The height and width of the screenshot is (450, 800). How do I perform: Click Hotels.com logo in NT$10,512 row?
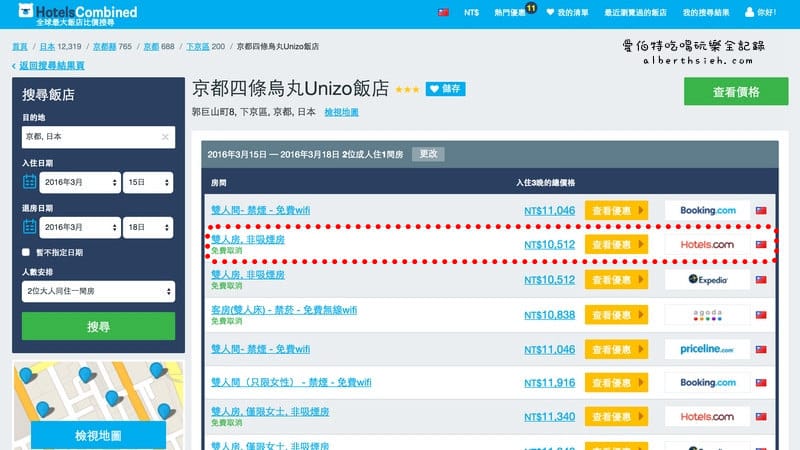(x=707, y=244)
